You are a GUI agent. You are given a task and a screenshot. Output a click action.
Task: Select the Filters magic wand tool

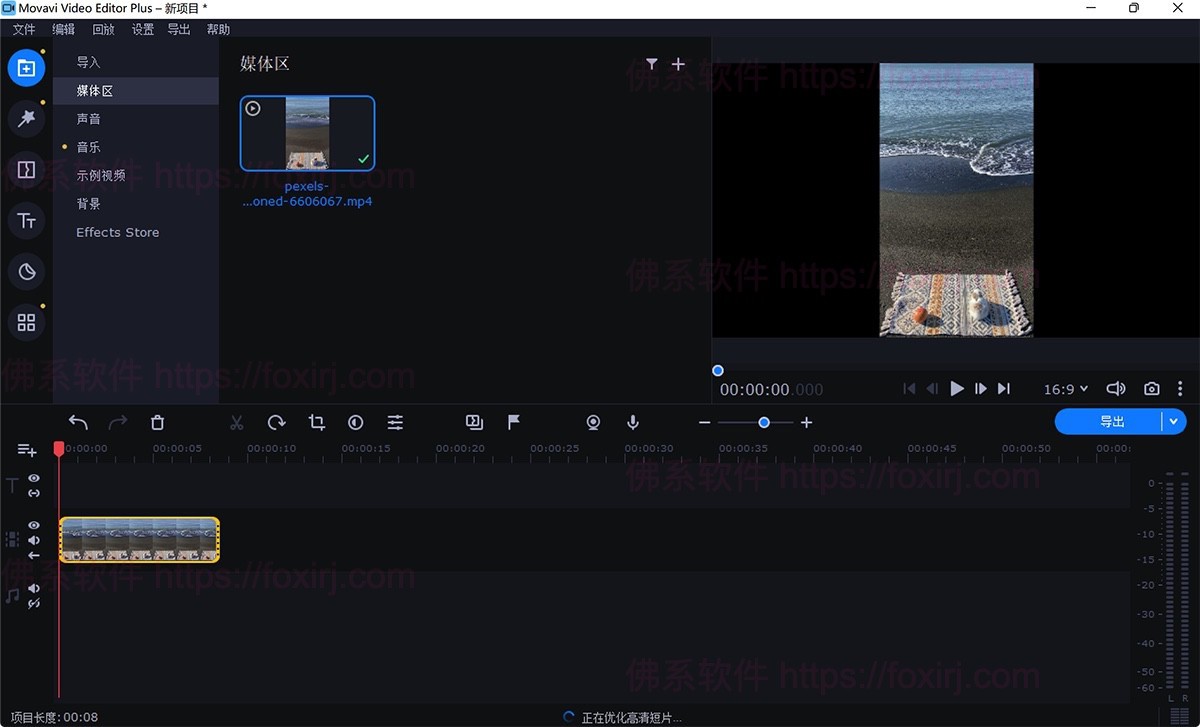[x=25, y=118]
